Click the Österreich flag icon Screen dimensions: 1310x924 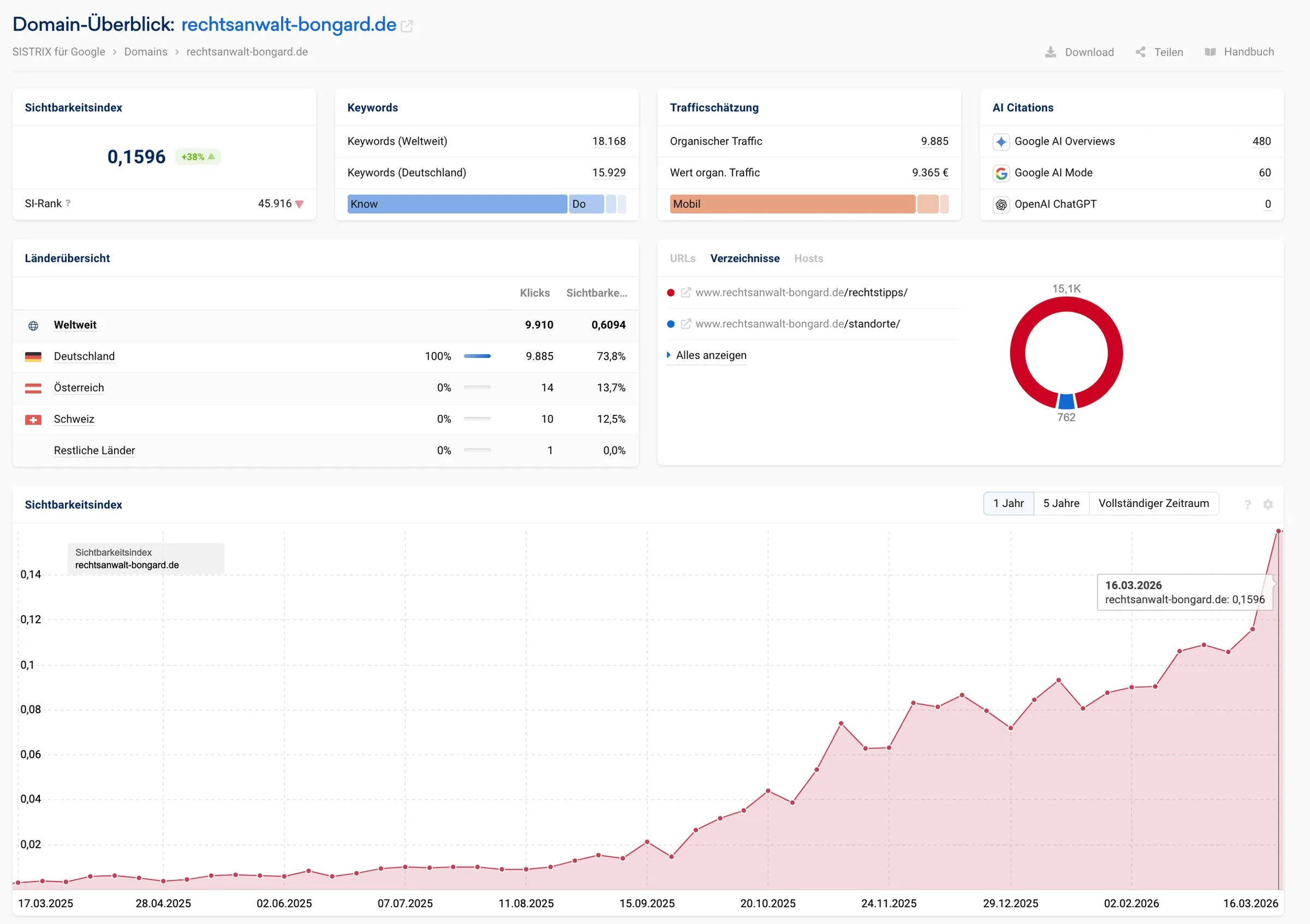[x=33, y=389]
